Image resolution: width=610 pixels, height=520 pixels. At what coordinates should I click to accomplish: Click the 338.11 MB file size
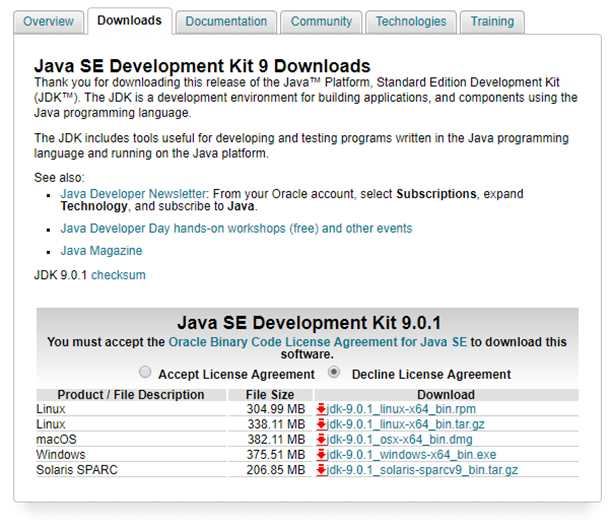276,424
